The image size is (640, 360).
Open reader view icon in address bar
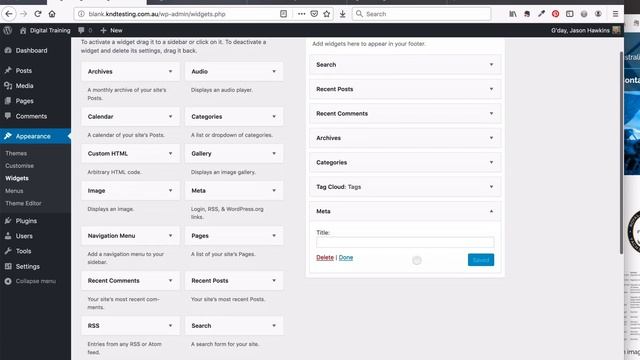pos(283,14)
